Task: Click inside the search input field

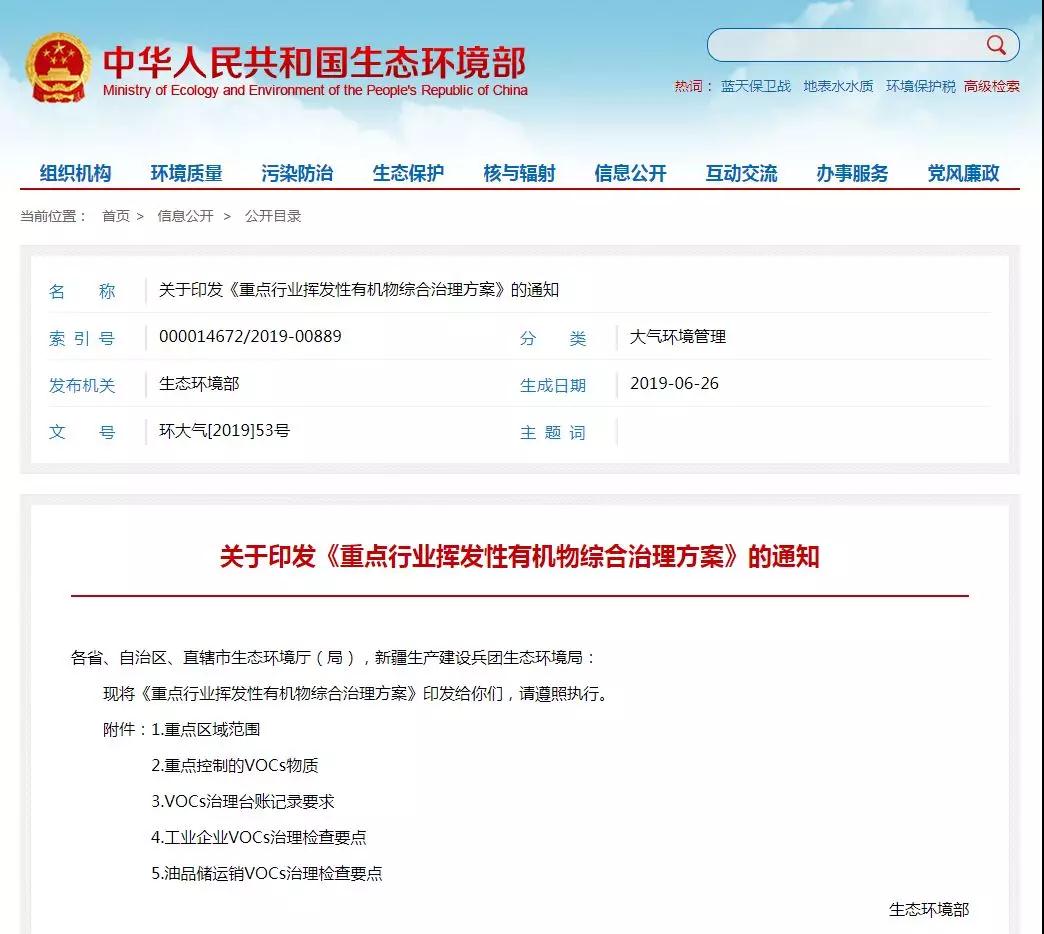Action: click(x=845, y=45)
